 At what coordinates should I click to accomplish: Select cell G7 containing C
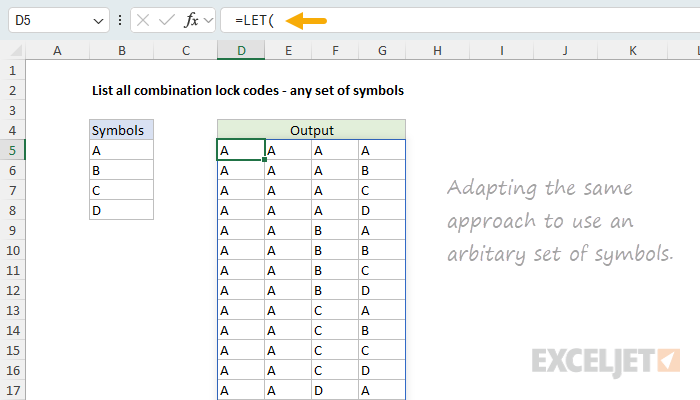tap(382, 191)
